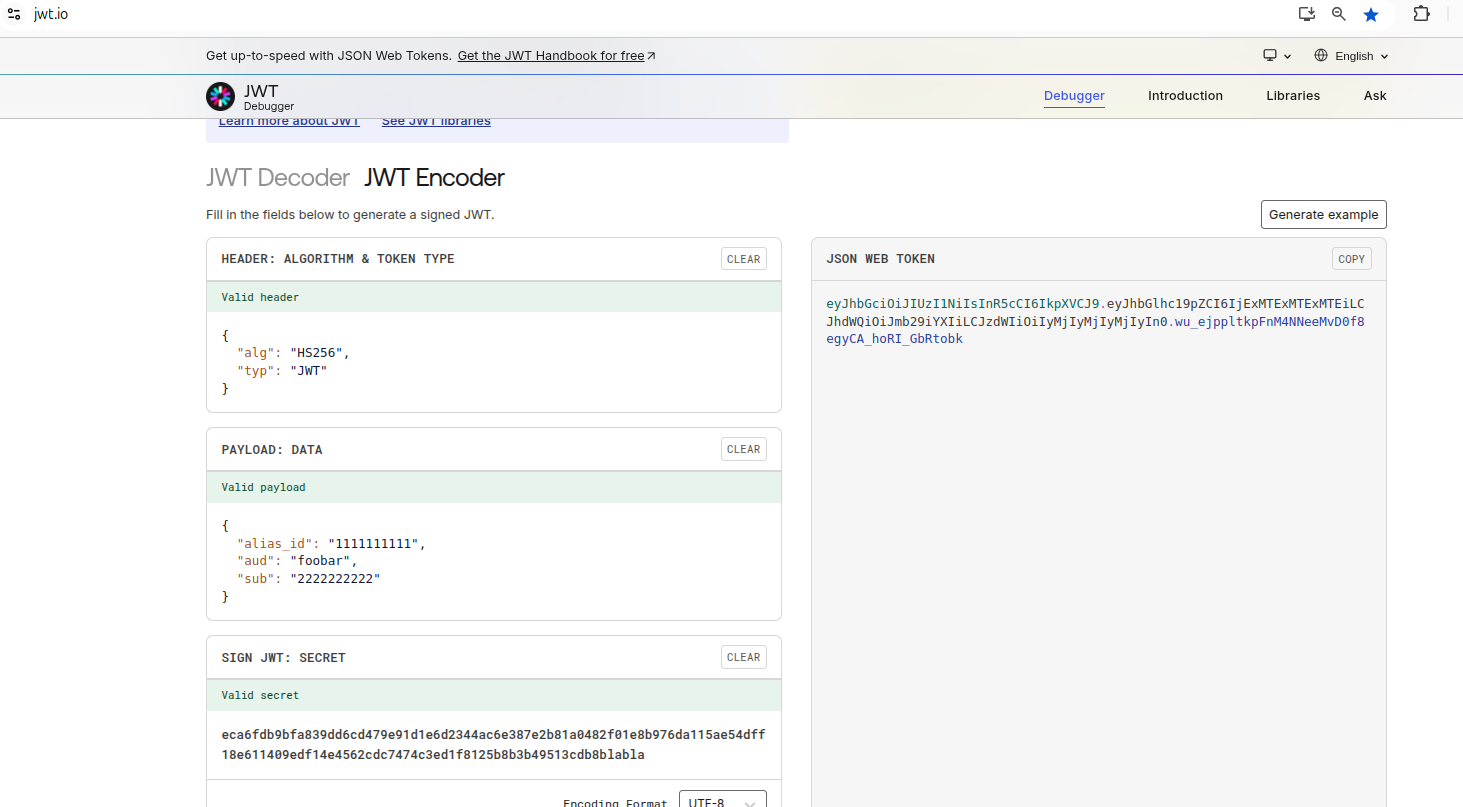This screenshot has height=807, width=1463.
Task: Clear the payload data section
Action: point(743,449)
